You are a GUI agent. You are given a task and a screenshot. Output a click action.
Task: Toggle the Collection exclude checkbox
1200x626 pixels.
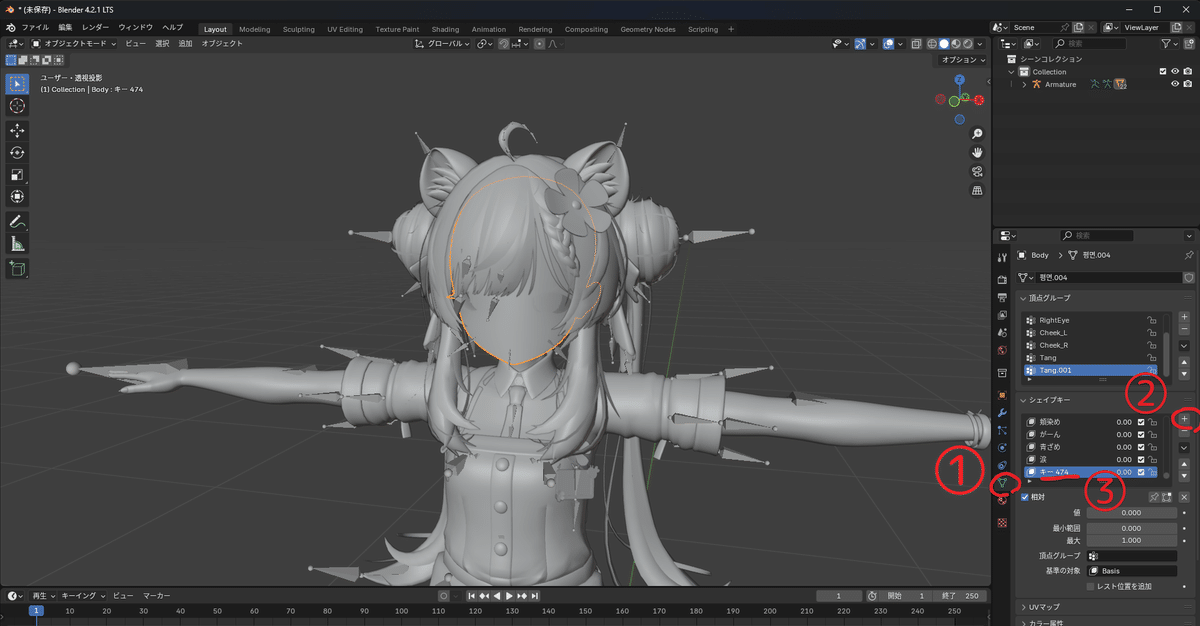click(x=1162, y=71)
